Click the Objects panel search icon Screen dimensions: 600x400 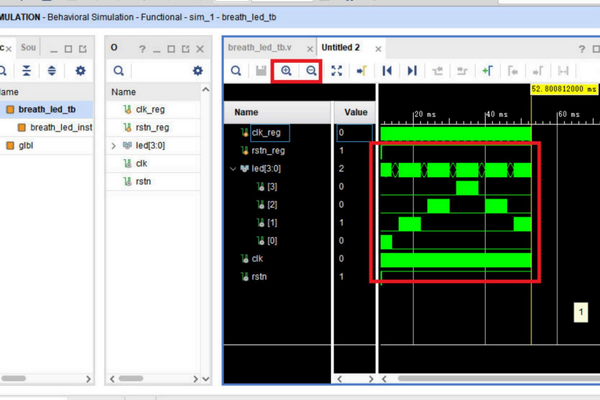pos(119,71)
